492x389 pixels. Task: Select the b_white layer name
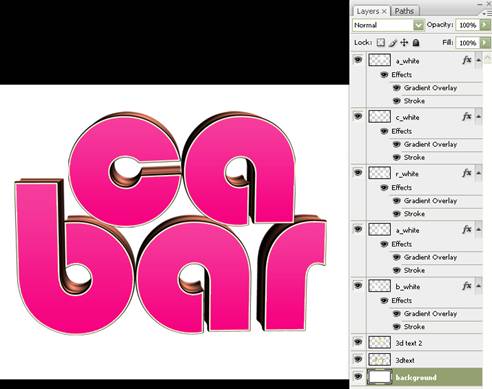(x=407, y=287)
